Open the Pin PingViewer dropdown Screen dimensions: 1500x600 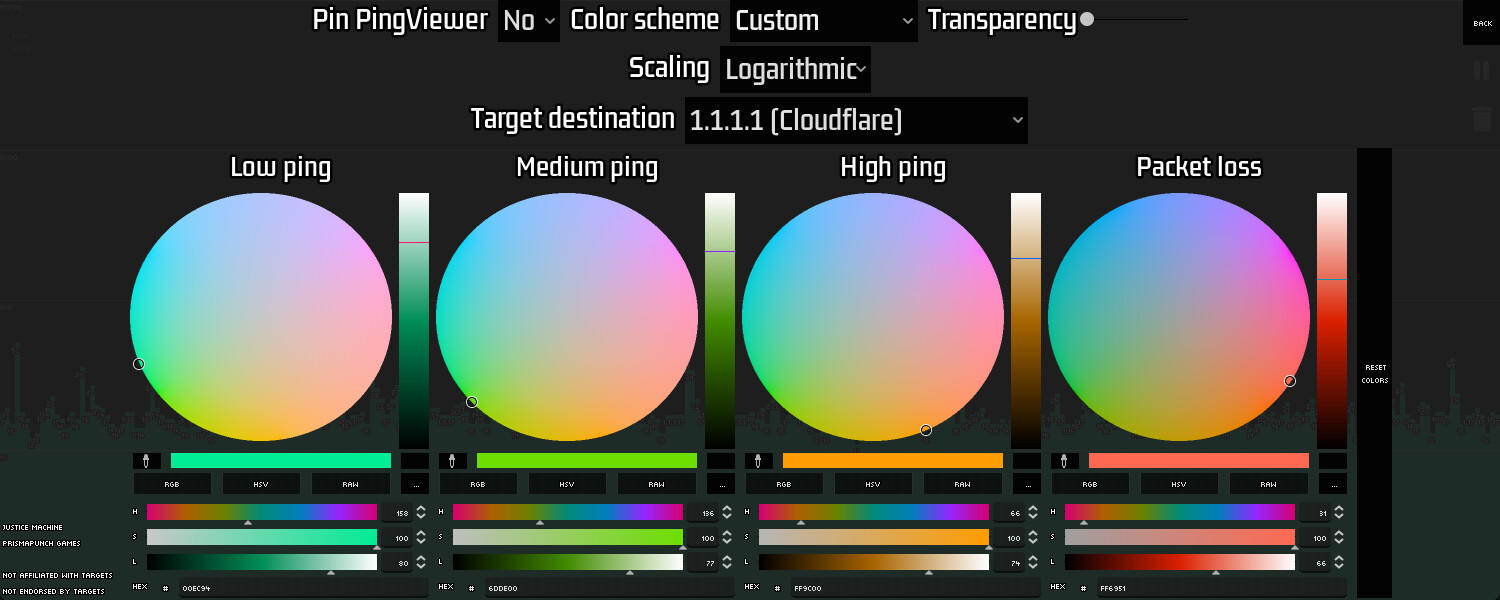point(528,20)
